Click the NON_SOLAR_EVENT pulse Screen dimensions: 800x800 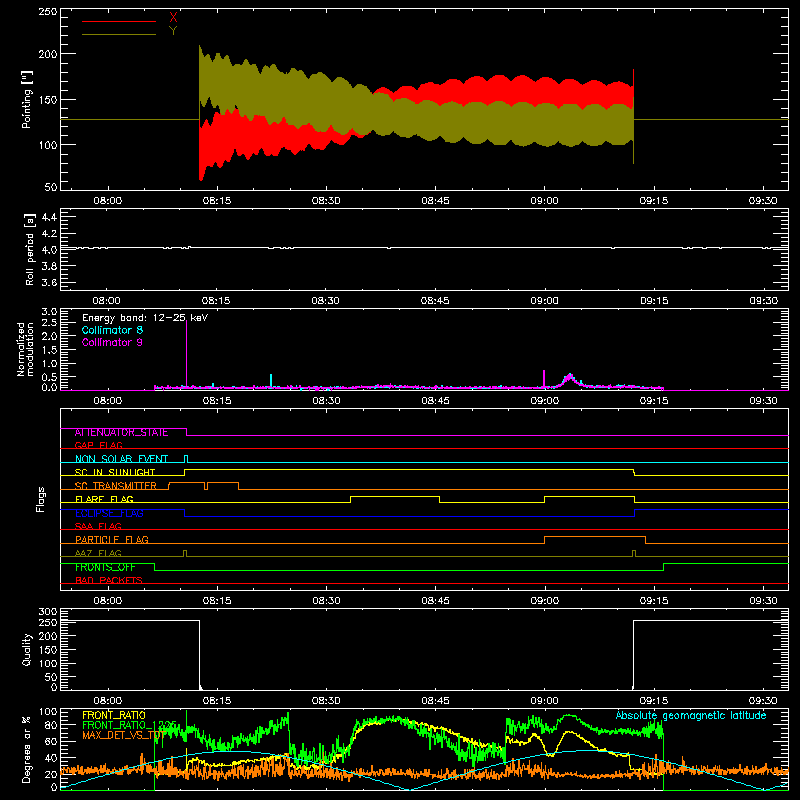(x=186, y=458)
